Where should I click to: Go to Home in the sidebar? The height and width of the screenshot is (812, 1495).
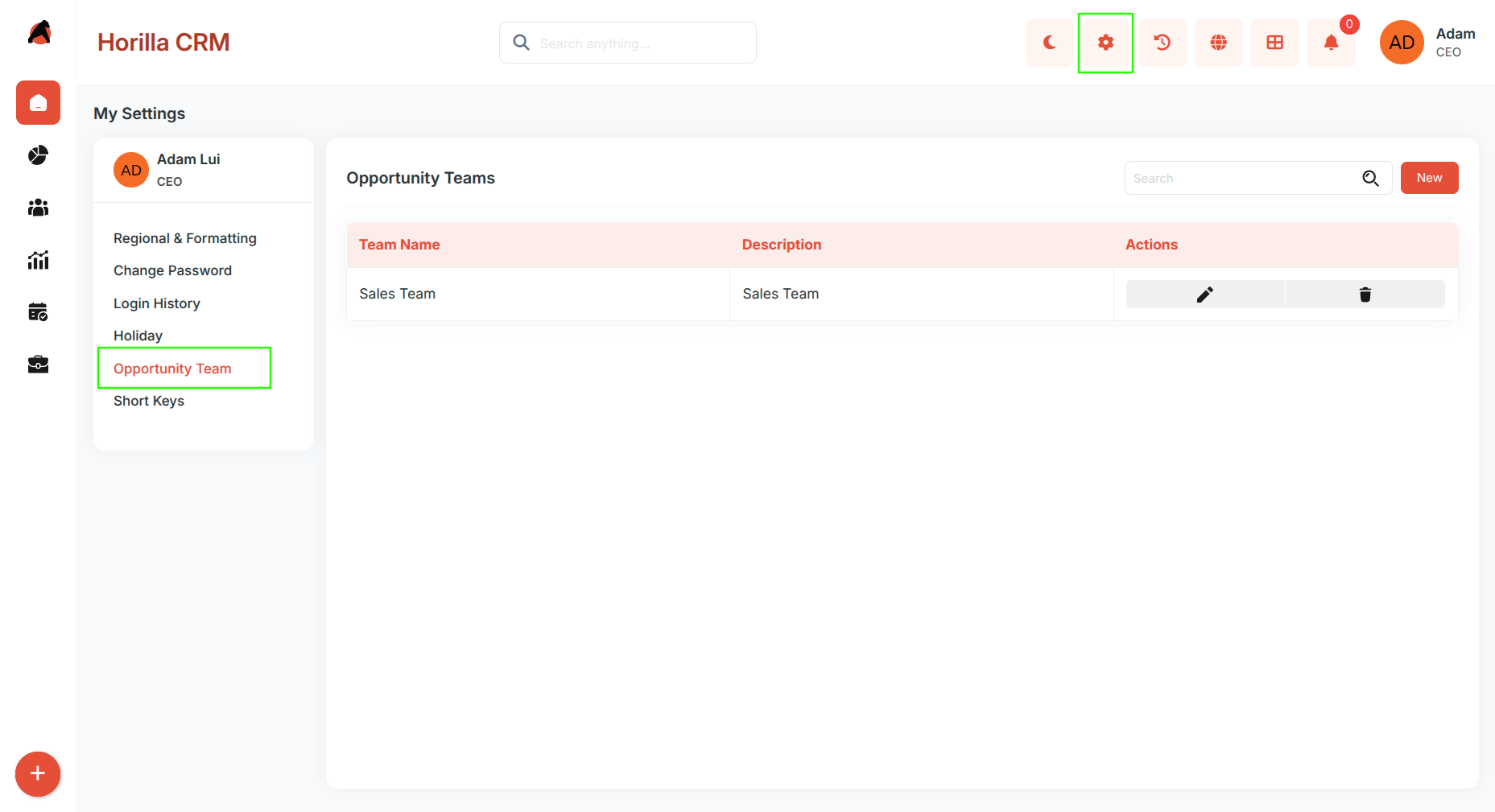38,102
